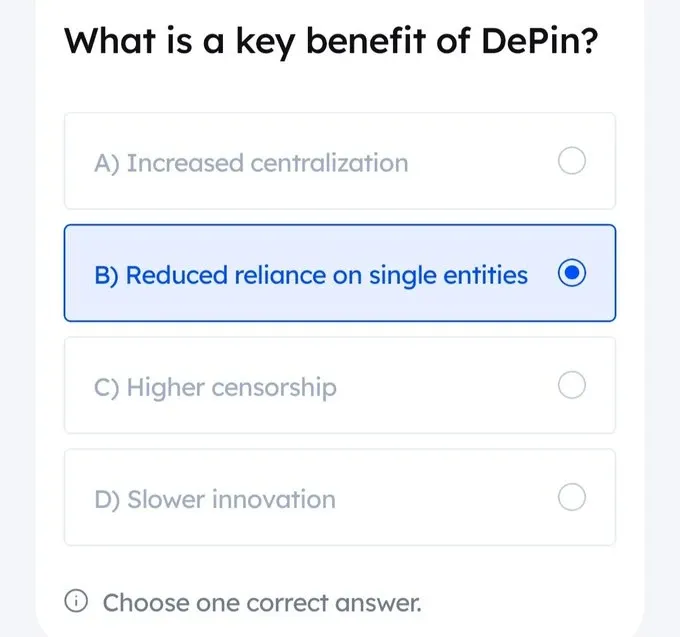The image size is (680, 637).
Task: Choose the Higher censorship radio button
Action: pos(571,385)
